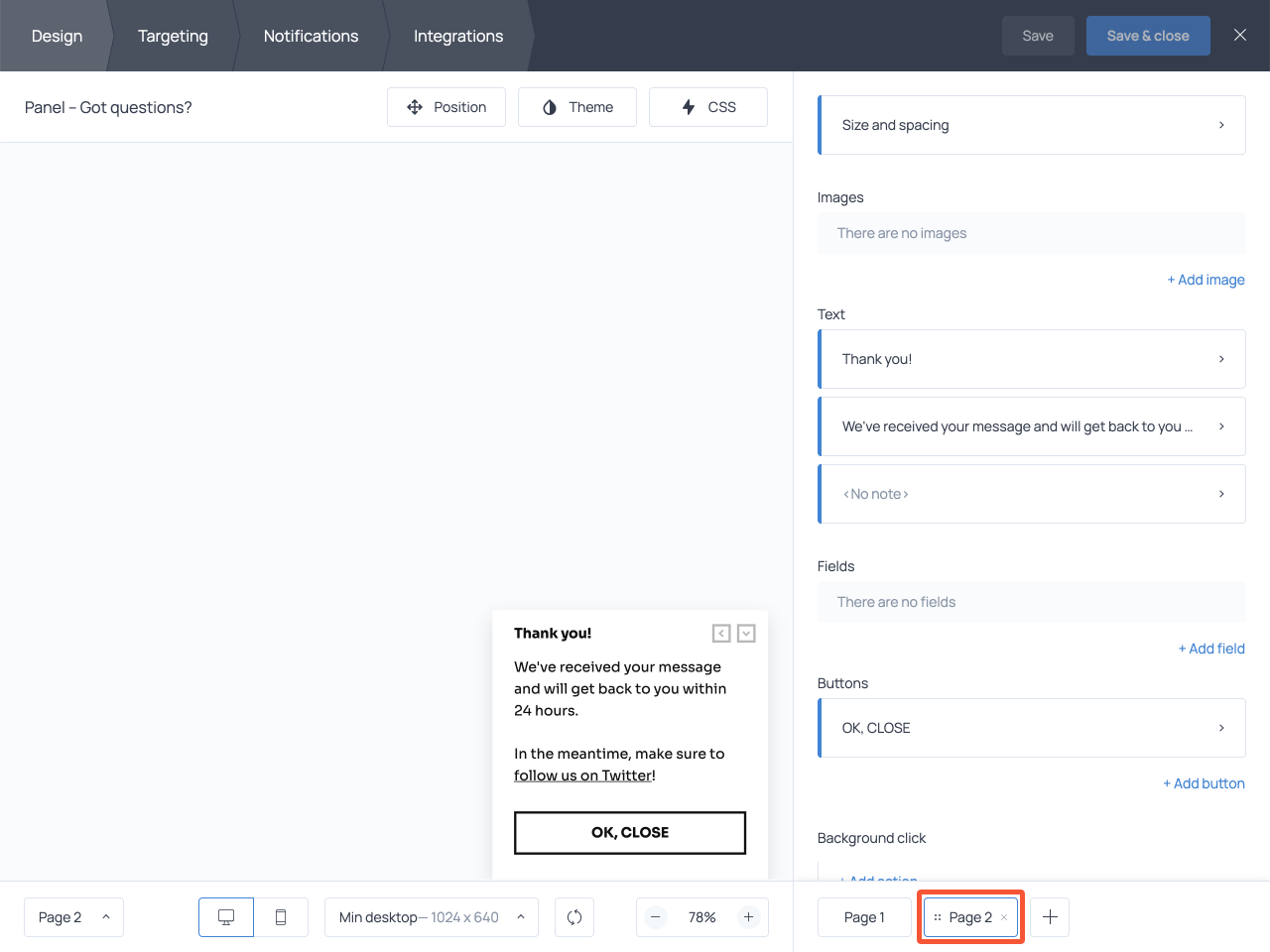Open the page selector dropdown in bottom-left

pyautogui.click(x=73, y=916)
